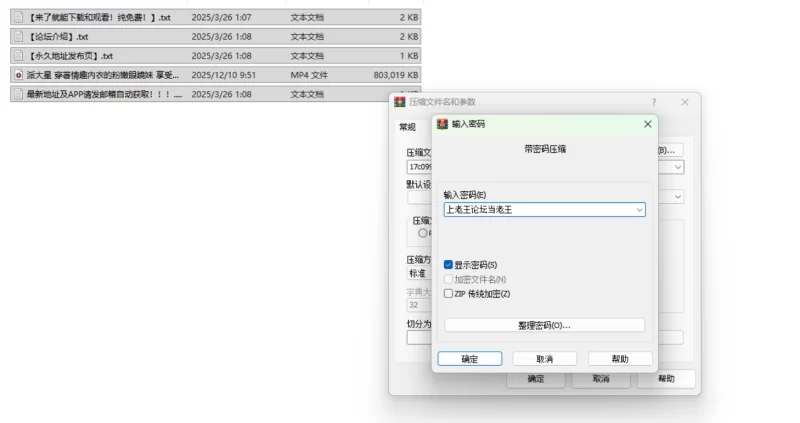The height and width of the screenshot is (423, 800).
Task: Select the radio button under 压缩 in back dialog
Action: [422, 233]
